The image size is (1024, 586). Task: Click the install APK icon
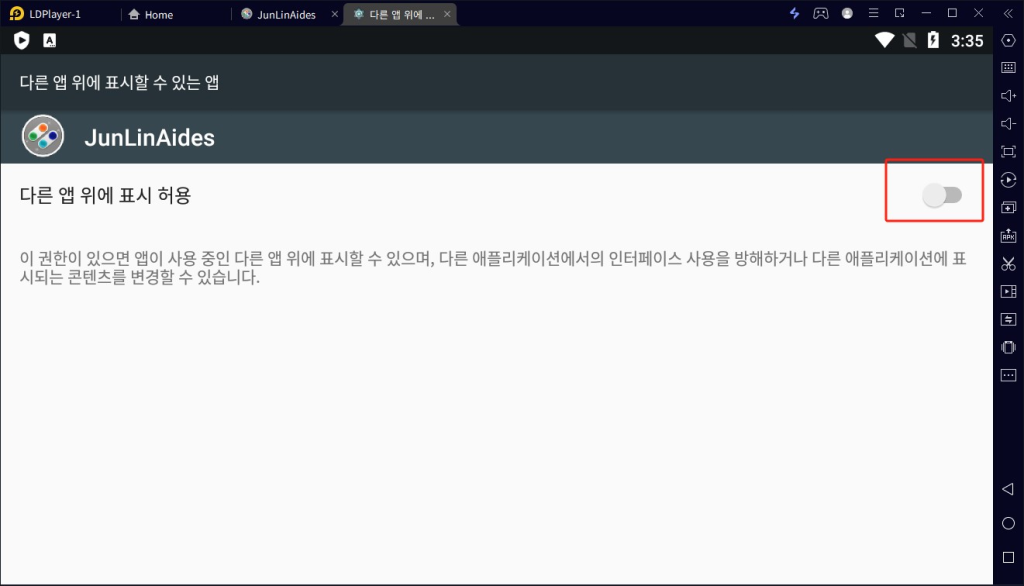click(x=1008, y=235)
